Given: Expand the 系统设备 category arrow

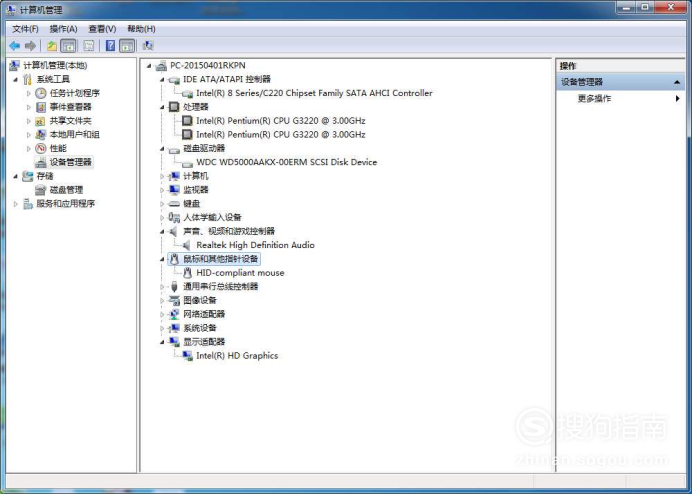Looking at the screenshot, I should click(x=162, y=328).
